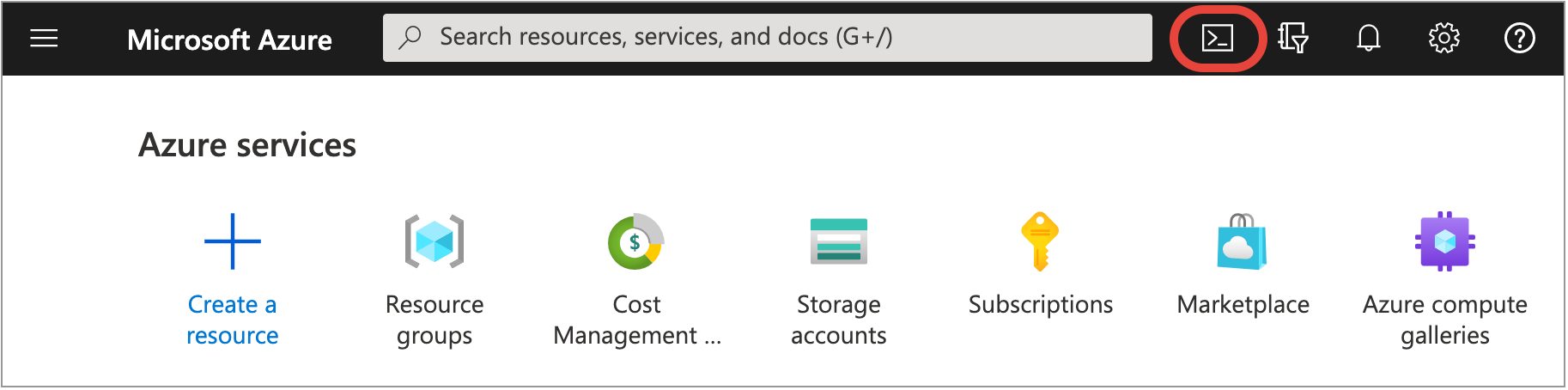
Task: Click the Storage accounts label
Action: click(839, 320)
